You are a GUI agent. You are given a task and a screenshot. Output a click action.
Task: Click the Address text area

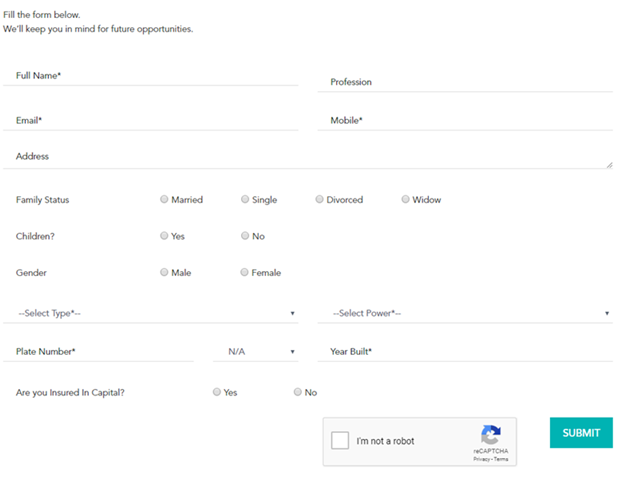[x=308, y=157]
